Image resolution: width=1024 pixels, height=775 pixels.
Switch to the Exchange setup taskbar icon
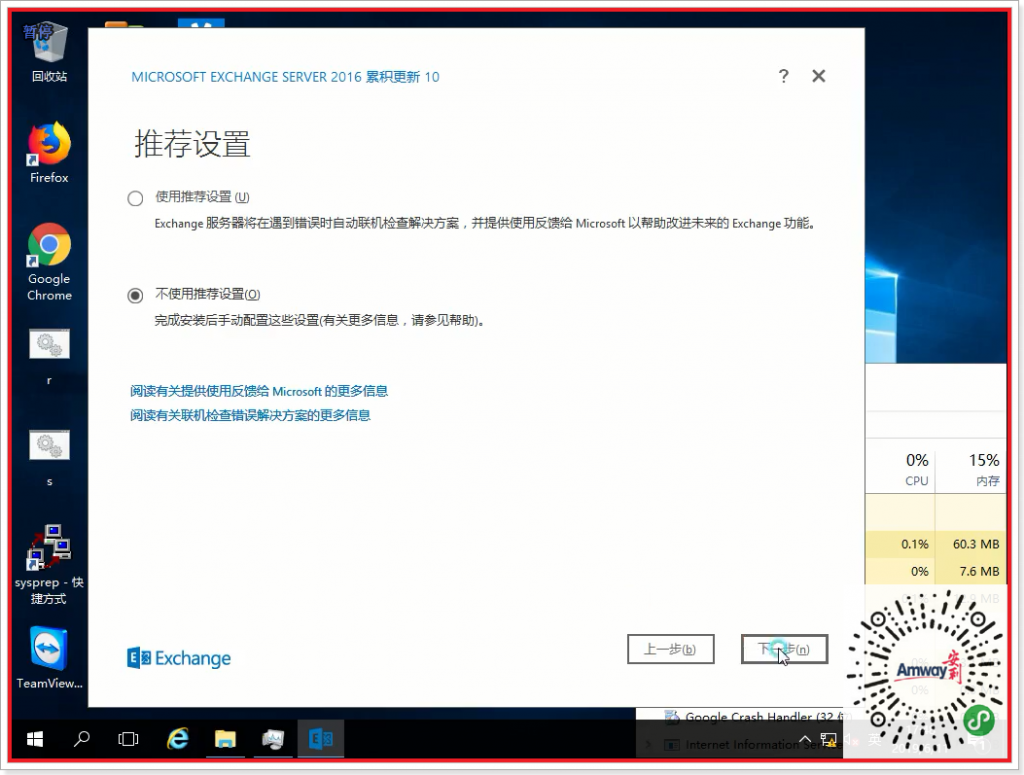pyautogui.click(x=321, y=738)
